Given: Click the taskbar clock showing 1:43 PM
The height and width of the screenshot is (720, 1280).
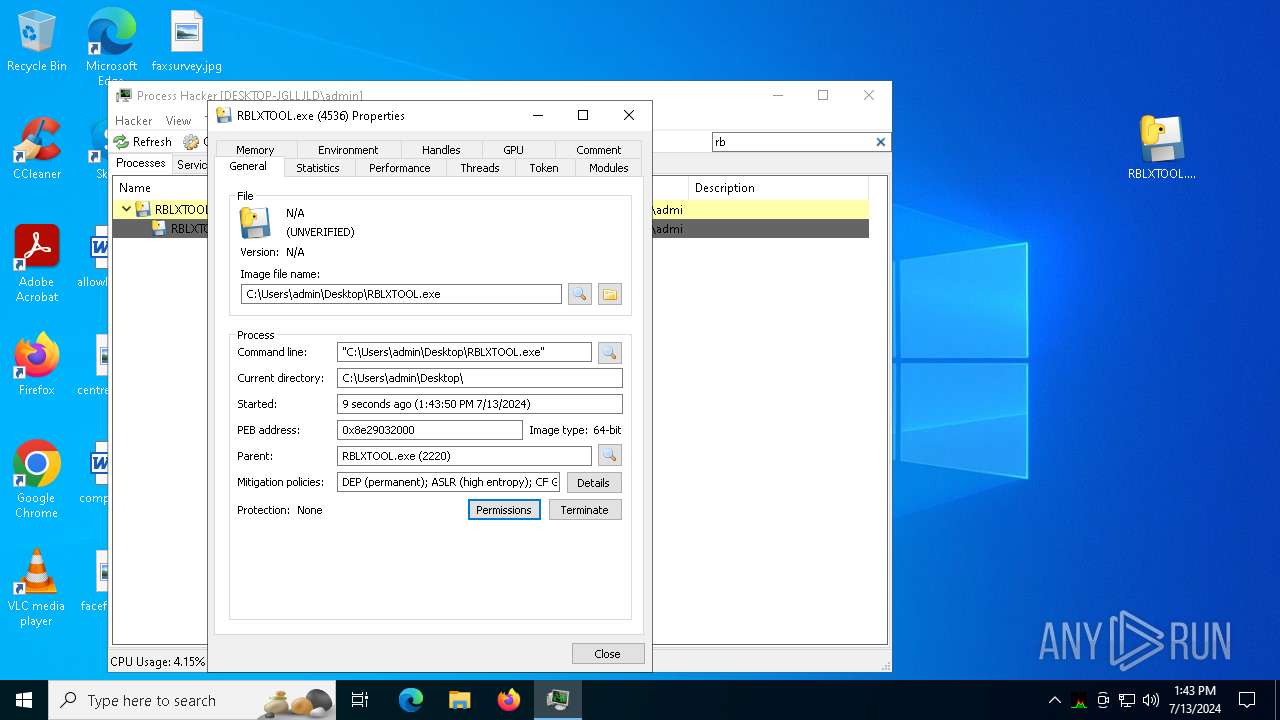Looking at the screenshot, I should 1194,700.
